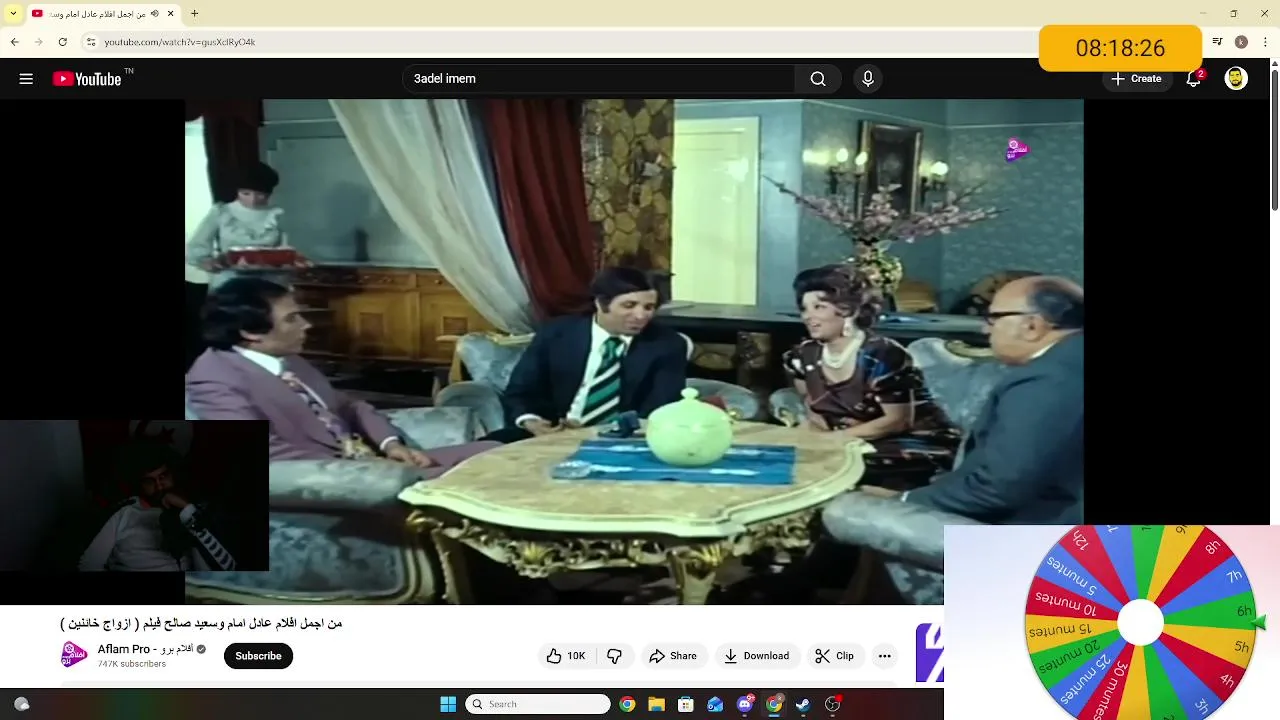Open YouTube notifications bell
The height and width of the screenshot is (720, 1280).
(1194, 79)
